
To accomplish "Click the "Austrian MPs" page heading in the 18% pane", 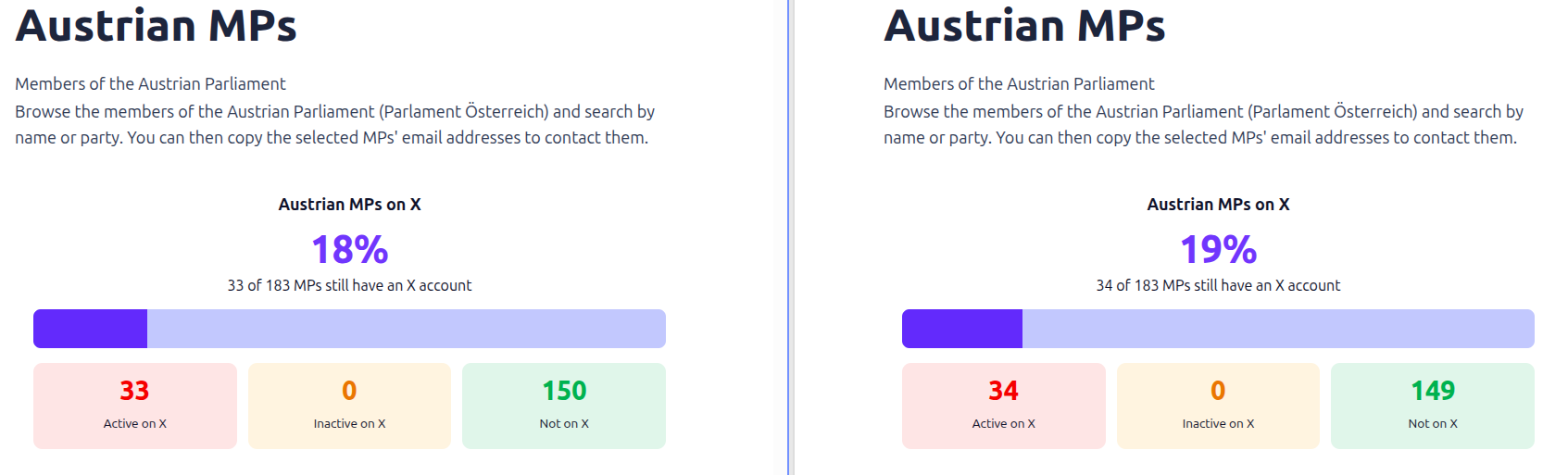I will tap(156, 26).
